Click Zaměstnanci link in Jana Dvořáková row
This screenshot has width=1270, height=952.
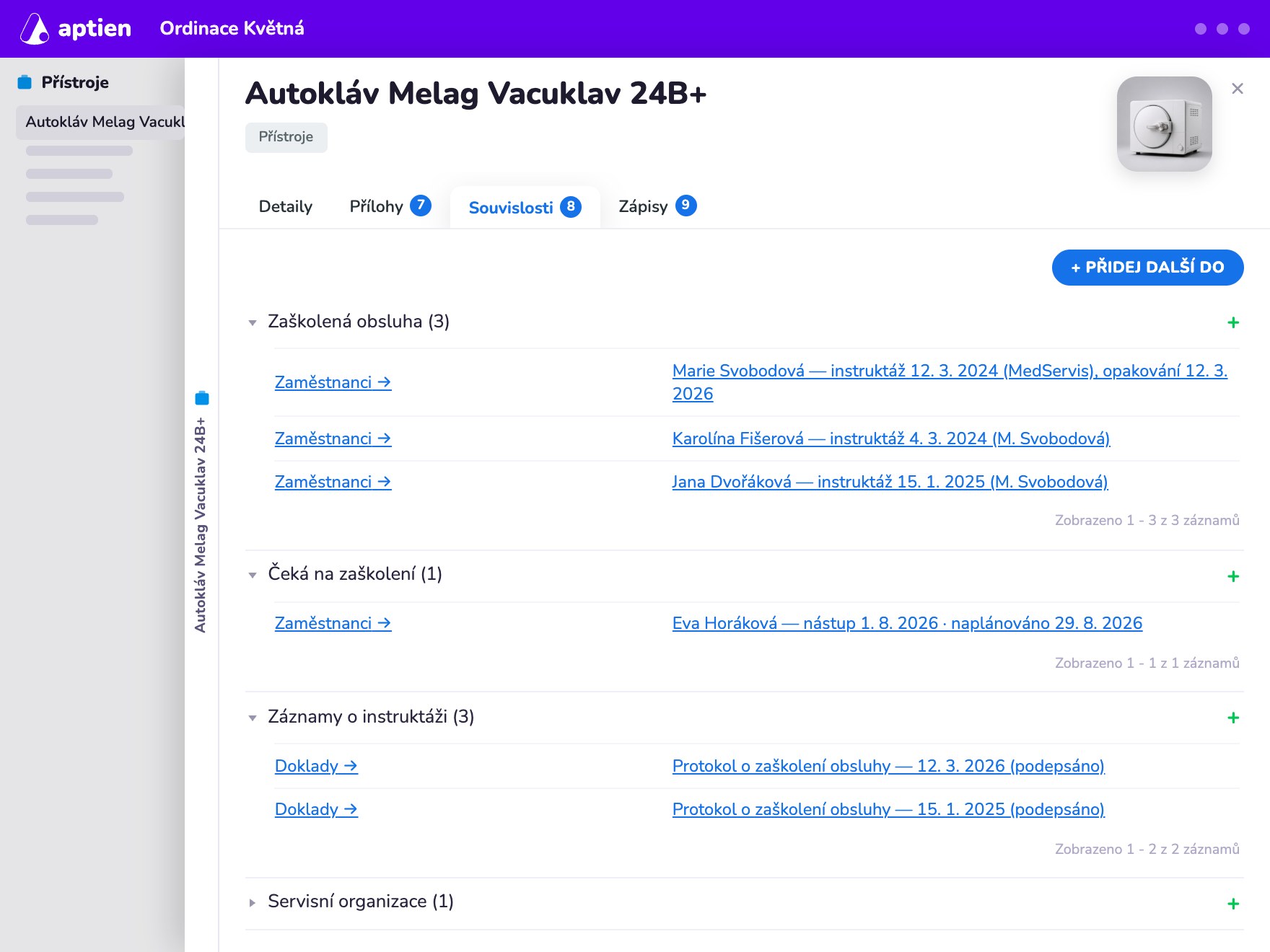333,482
